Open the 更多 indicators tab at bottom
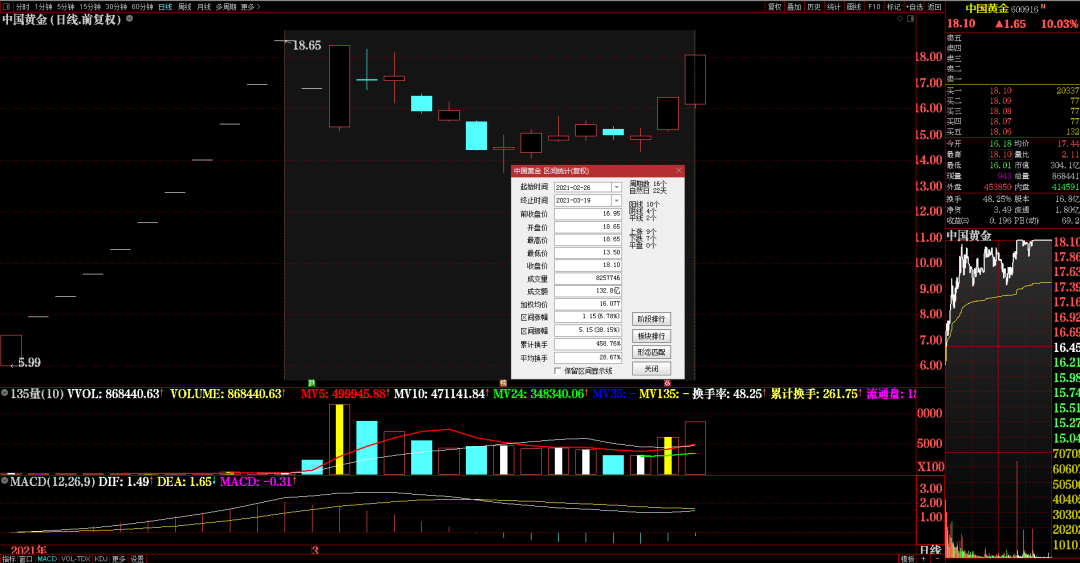1080x563 pixels. tap(118, 559)
